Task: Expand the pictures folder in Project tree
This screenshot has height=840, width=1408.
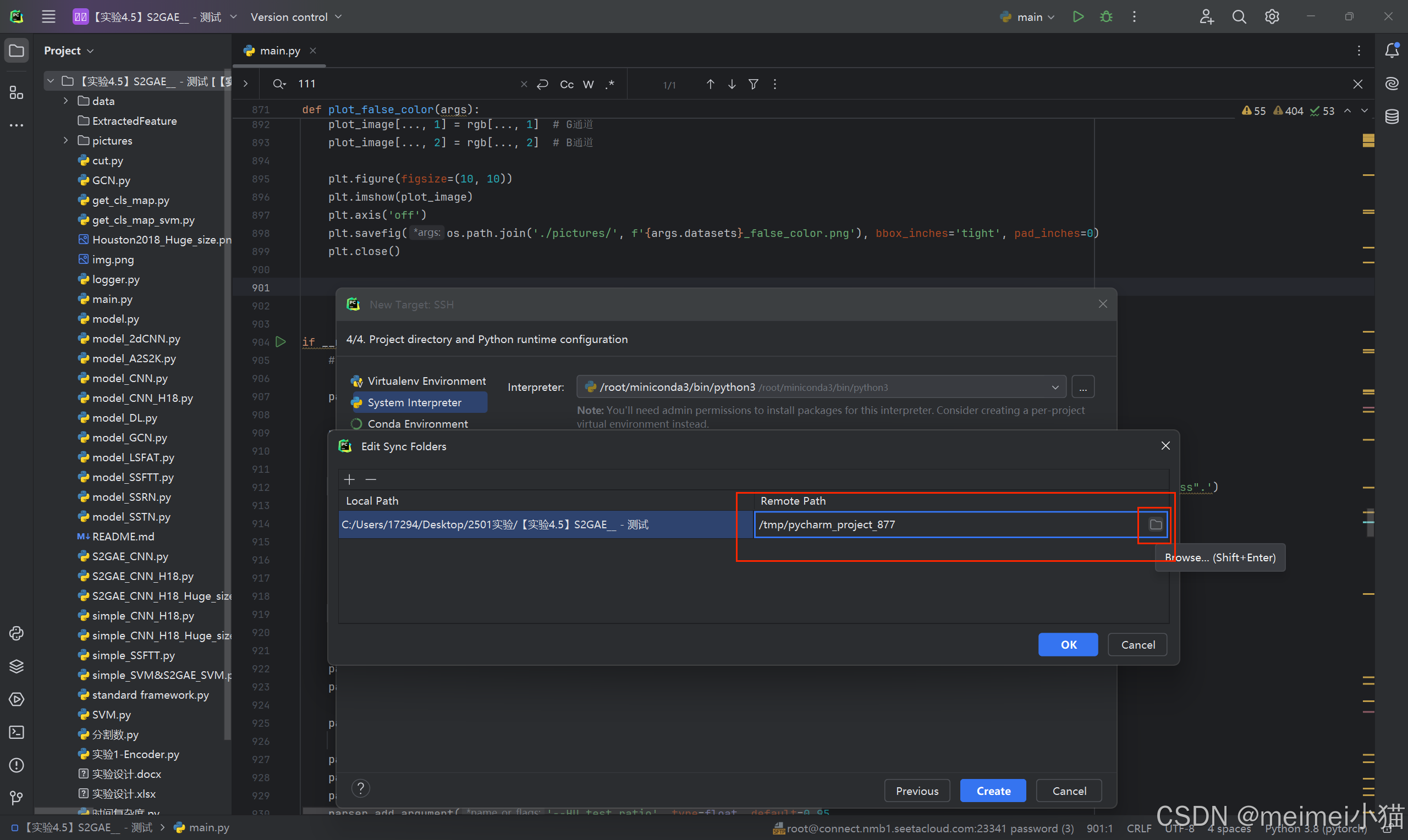Action: tap(65, 140)
